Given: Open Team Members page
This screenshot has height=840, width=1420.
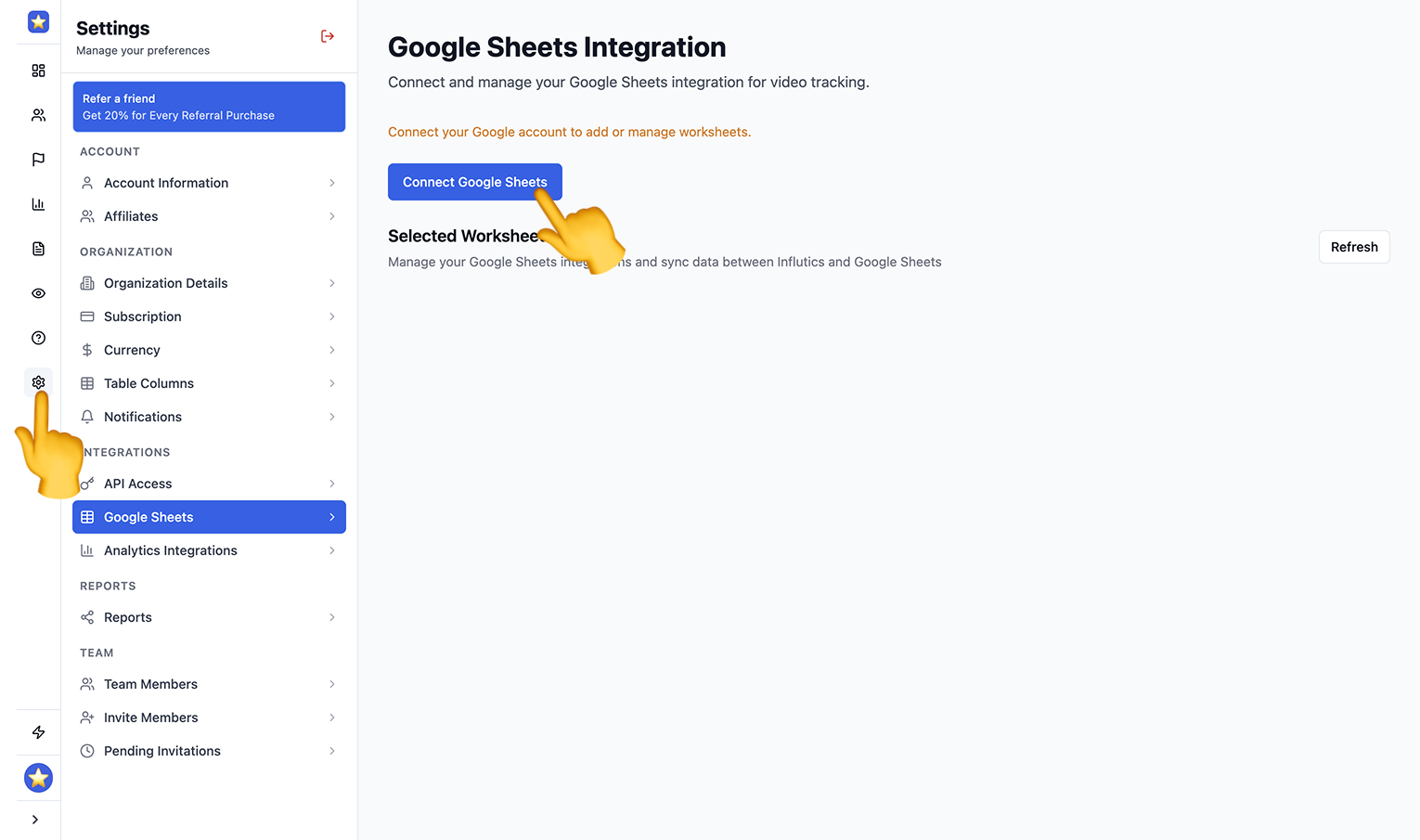Looking at the screenshot, I should [209, 684].
